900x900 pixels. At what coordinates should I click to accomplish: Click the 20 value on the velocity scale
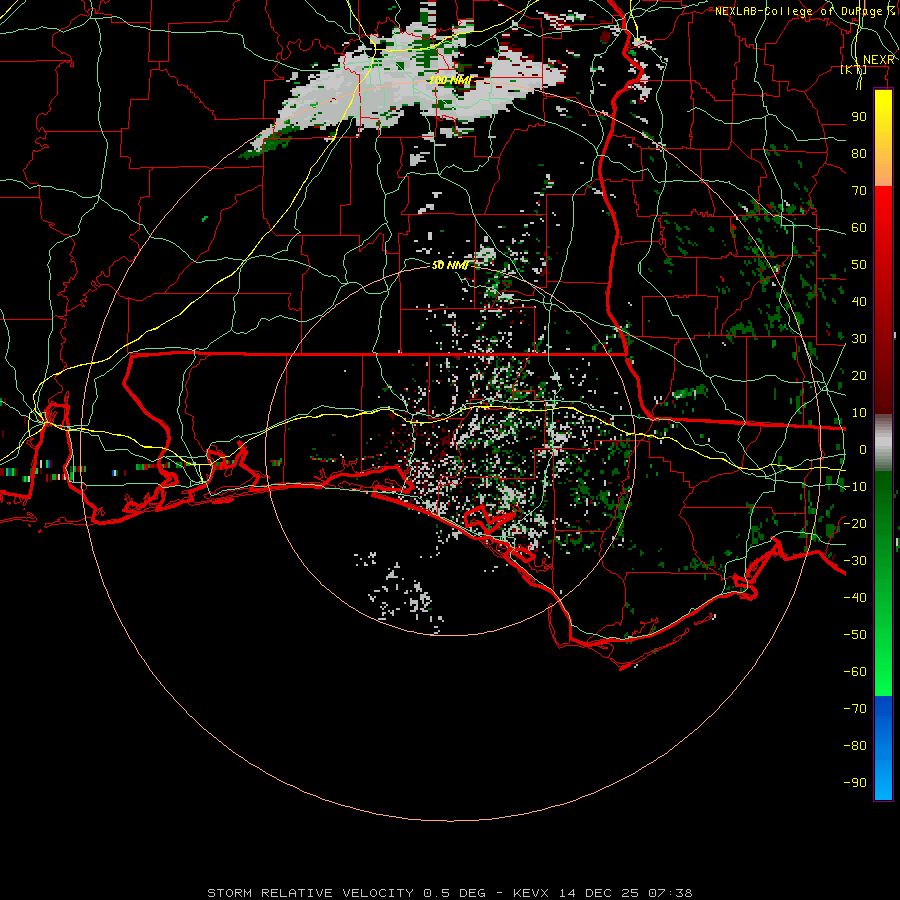click(859, 375)
